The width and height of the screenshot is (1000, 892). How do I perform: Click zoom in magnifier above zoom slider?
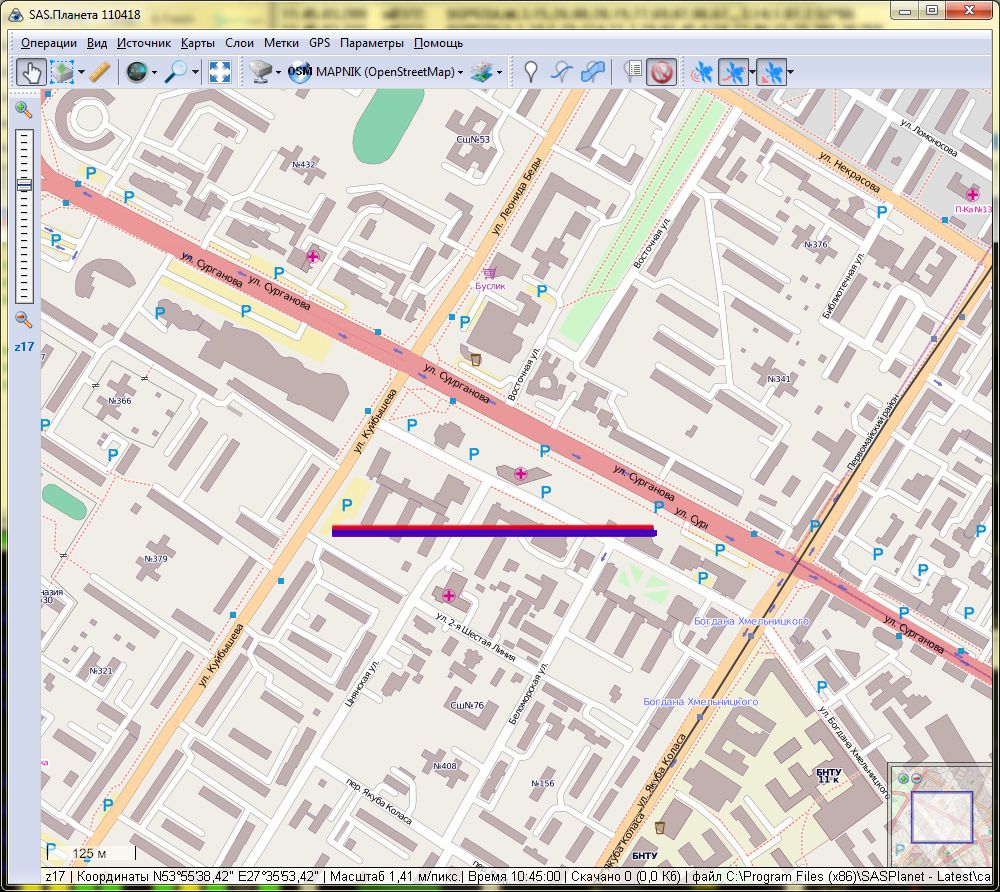click(x=23, y=109)
